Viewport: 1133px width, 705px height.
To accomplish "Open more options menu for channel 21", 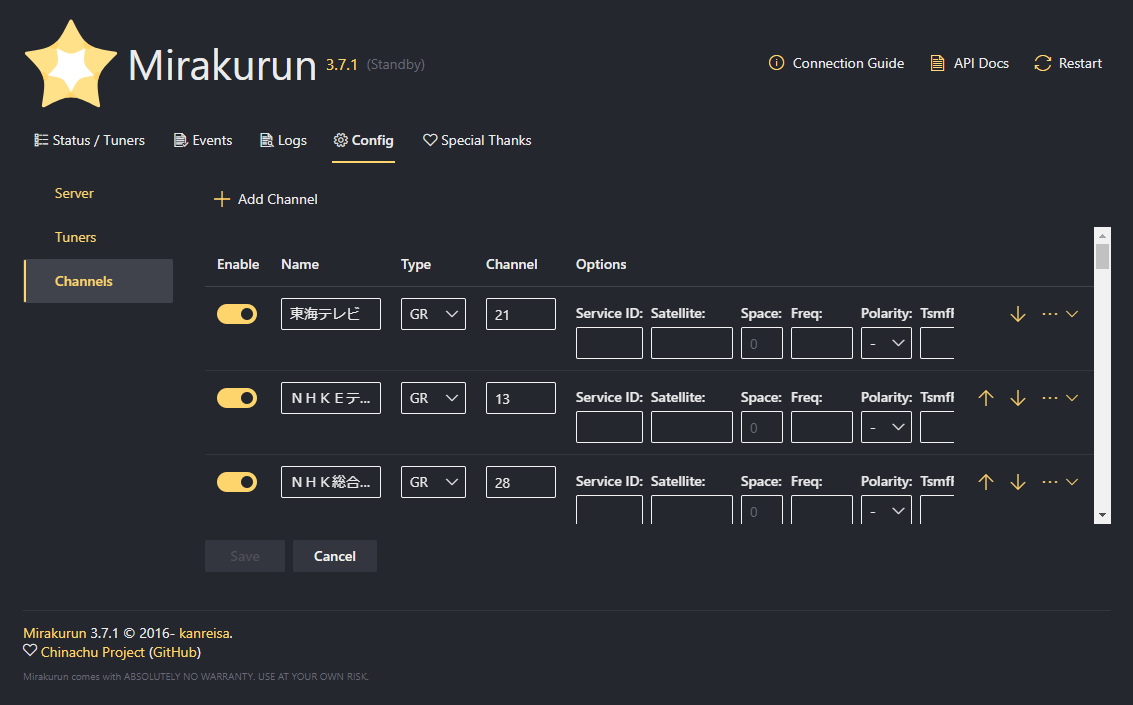I will (x=1060, y=314).
